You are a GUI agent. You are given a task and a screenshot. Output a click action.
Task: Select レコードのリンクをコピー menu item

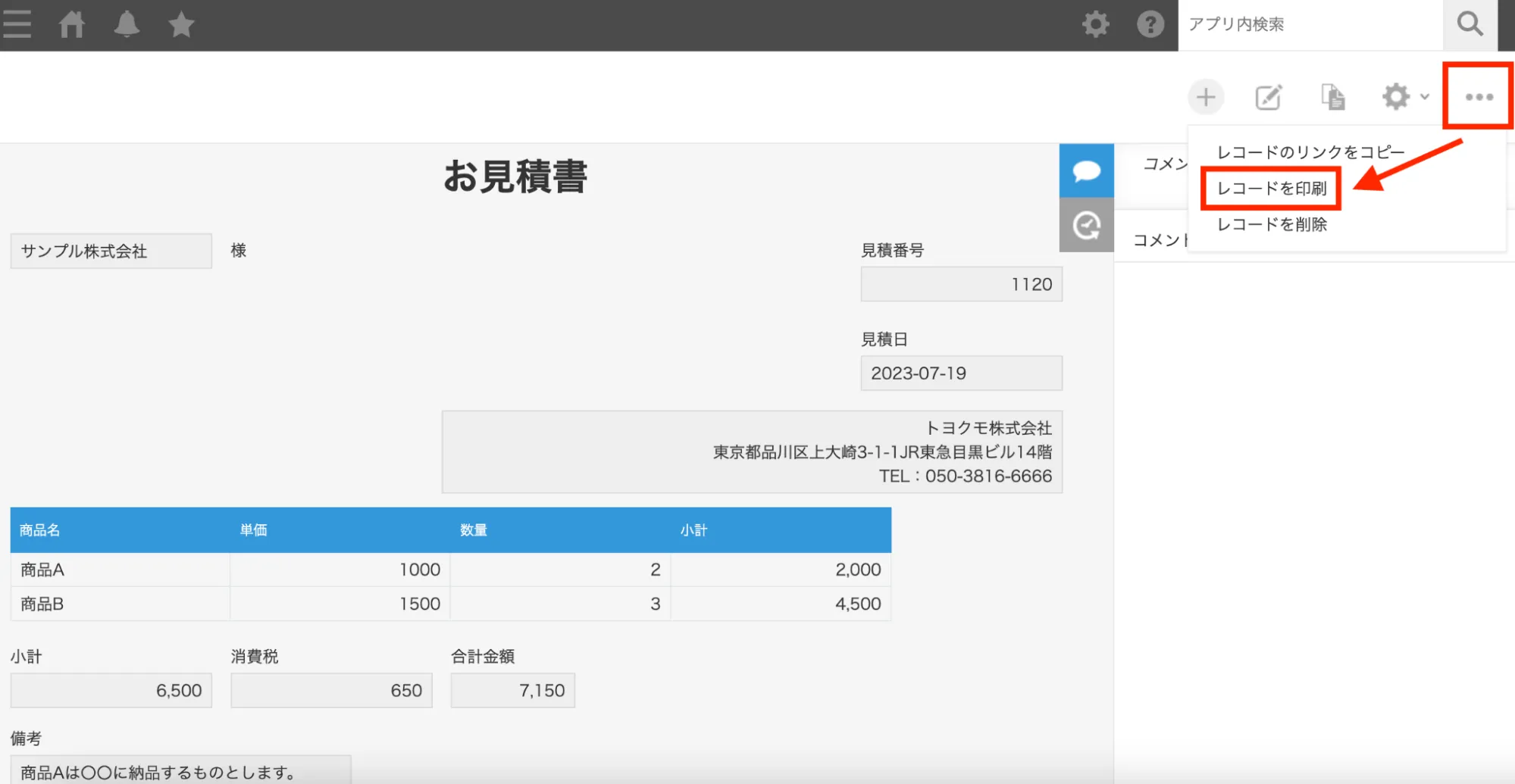(1310, 152)
